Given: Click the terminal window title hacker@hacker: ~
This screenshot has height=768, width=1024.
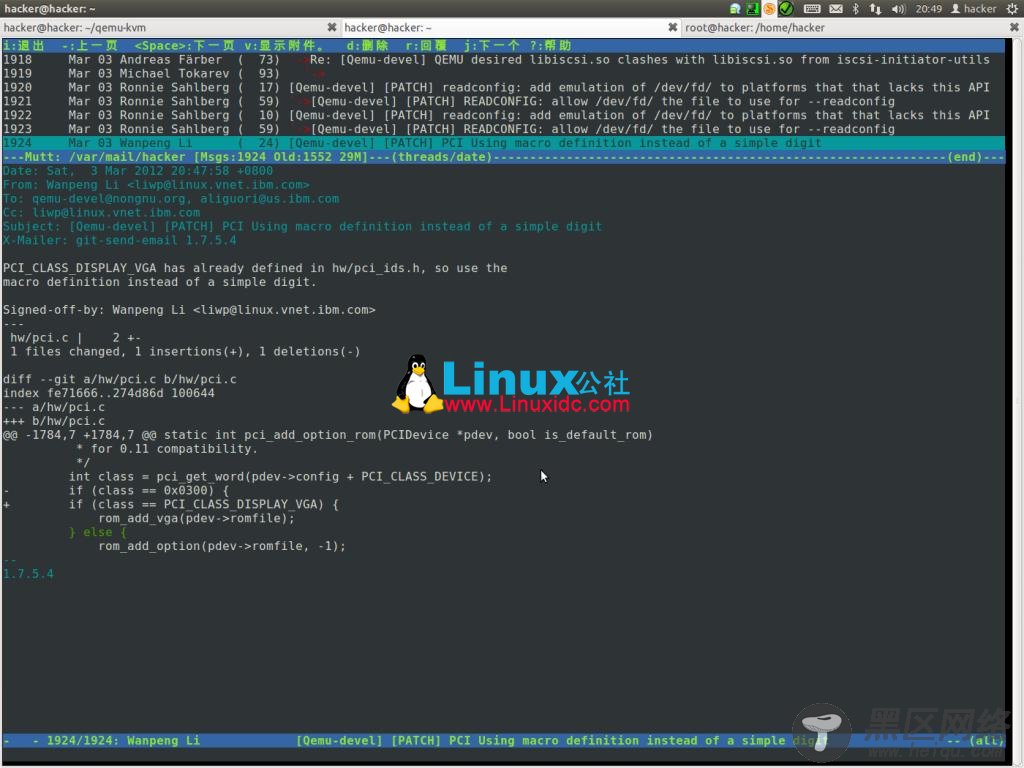Looking at the screenshot, I should (50, 8).
